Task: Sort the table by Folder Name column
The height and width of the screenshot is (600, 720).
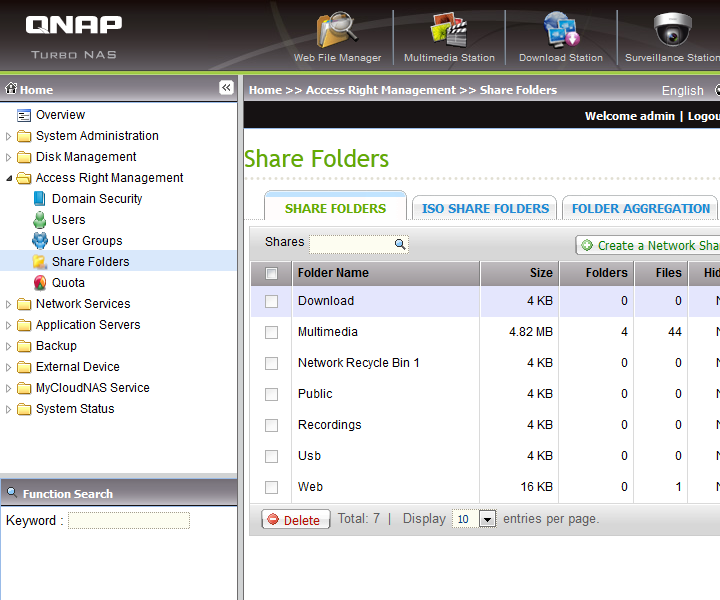Action: (333, 273)
